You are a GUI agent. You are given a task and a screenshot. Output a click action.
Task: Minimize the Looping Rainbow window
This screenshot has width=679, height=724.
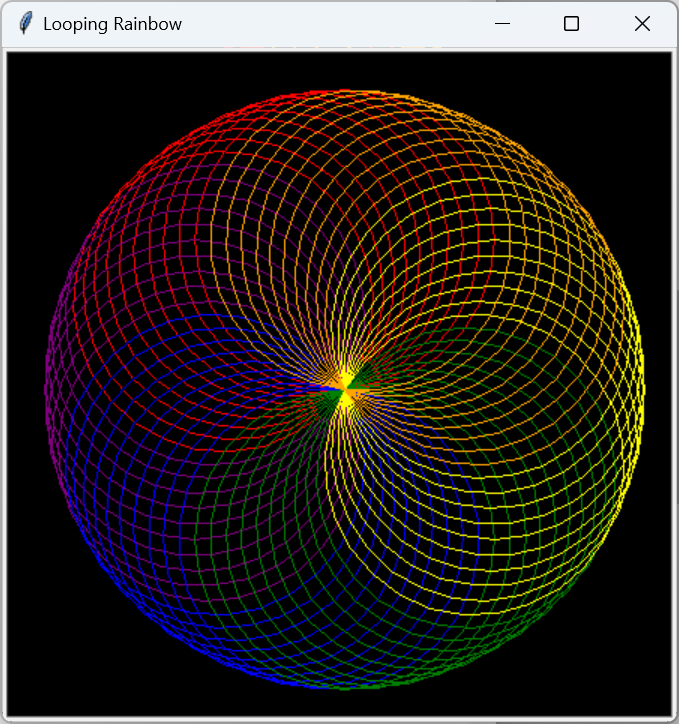click(502, 24)
